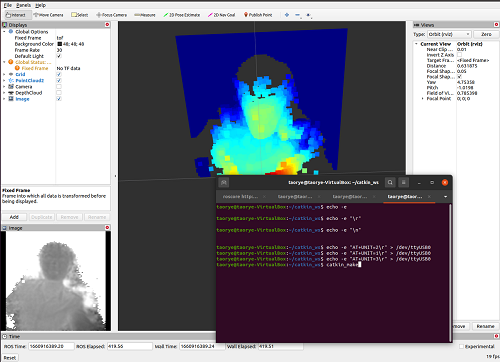Uncheck the PointCloud2 display checkbox

[x=59, y=80]
